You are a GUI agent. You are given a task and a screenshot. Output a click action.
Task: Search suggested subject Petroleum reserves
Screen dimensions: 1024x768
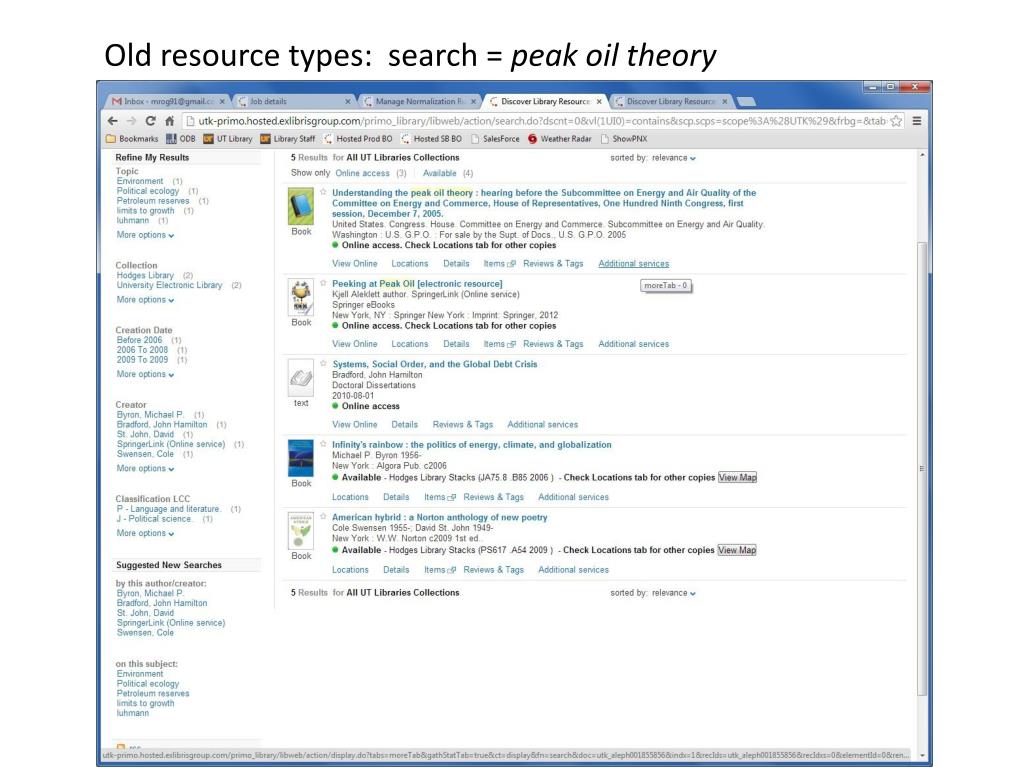pos(153,694)
